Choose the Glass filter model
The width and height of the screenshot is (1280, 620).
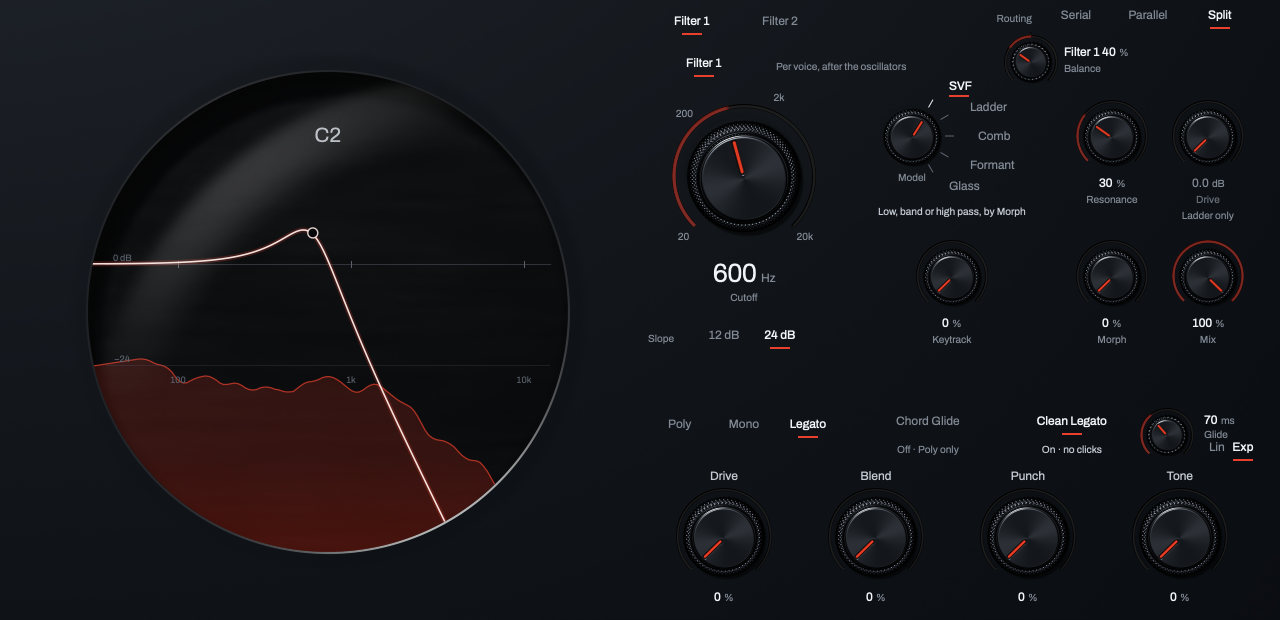point(964,186)
